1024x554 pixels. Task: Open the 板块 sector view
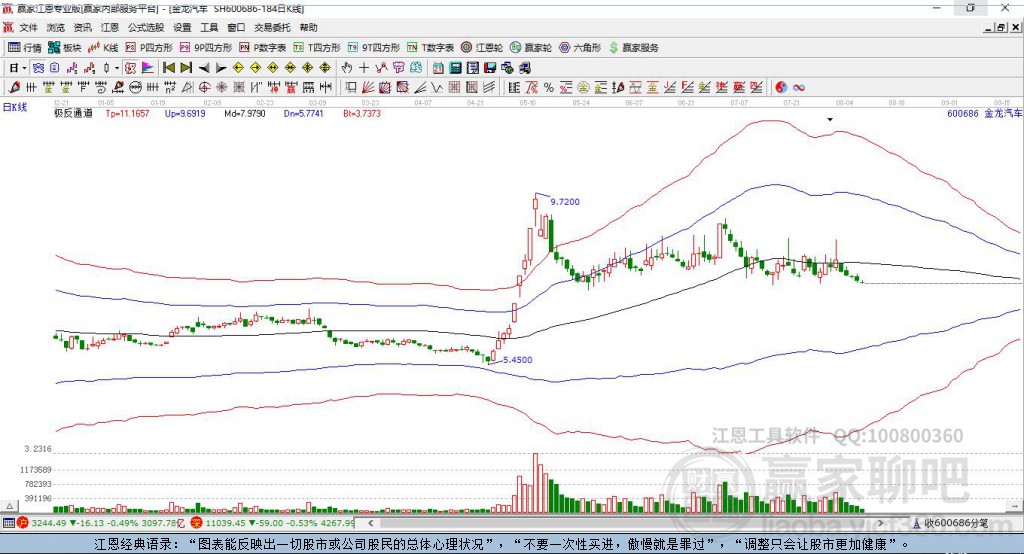[x=64, y=48]
